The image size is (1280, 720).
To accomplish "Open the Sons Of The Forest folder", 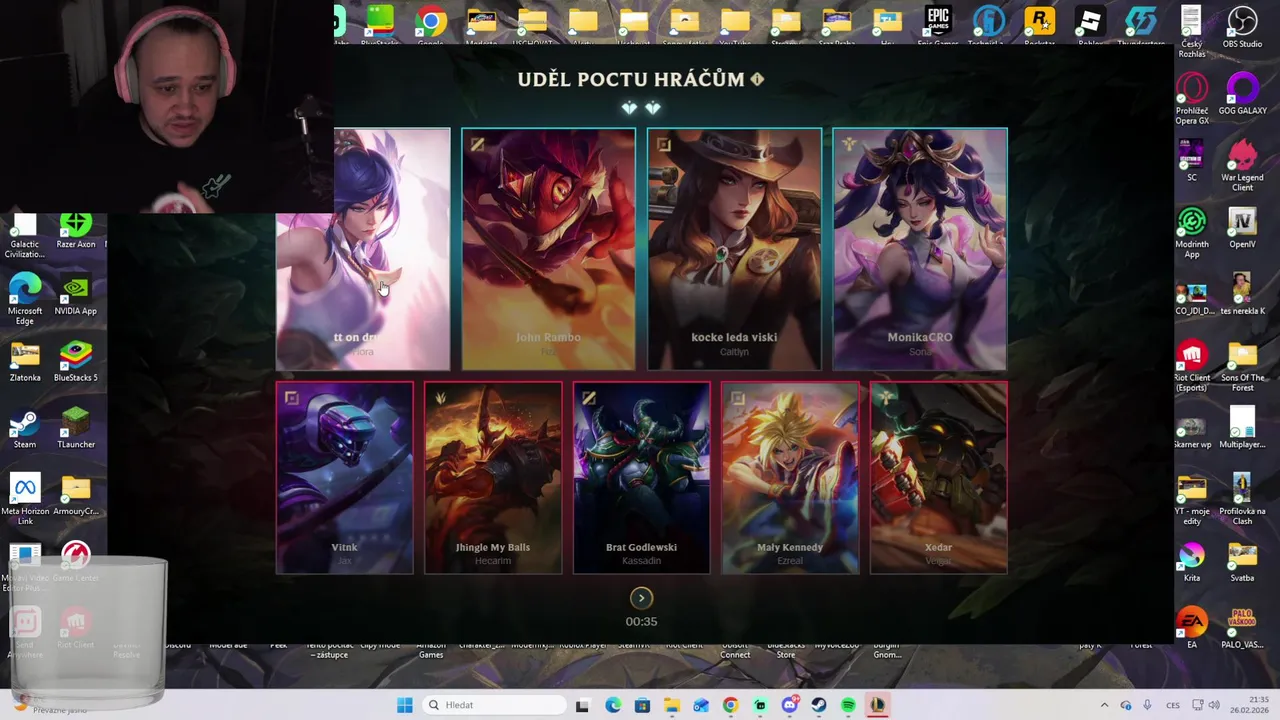I will (x=1242, y=366).
